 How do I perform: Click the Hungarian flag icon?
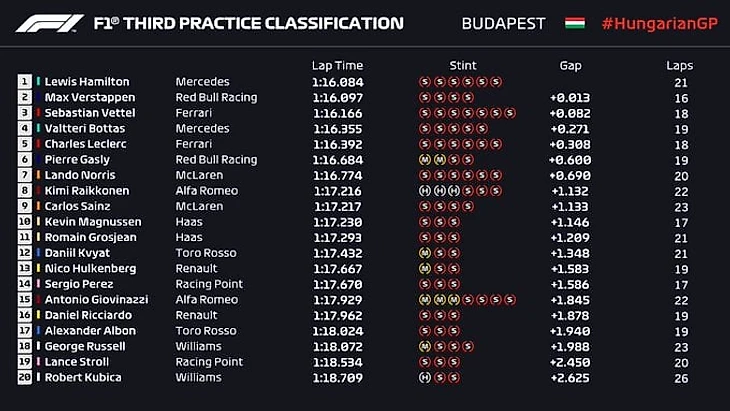(x=573, y=23)
